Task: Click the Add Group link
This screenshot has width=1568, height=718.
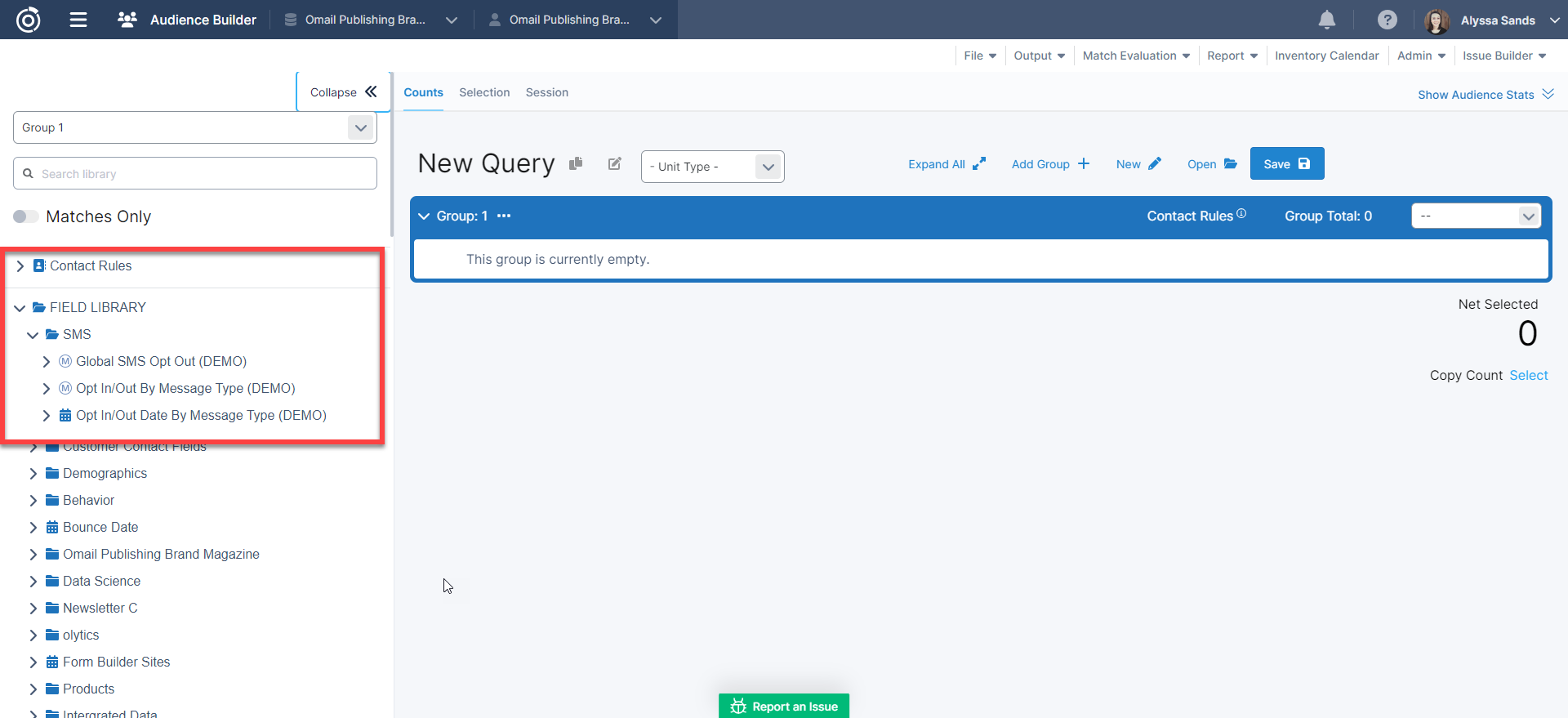Action: click(x=1050, y=164)
